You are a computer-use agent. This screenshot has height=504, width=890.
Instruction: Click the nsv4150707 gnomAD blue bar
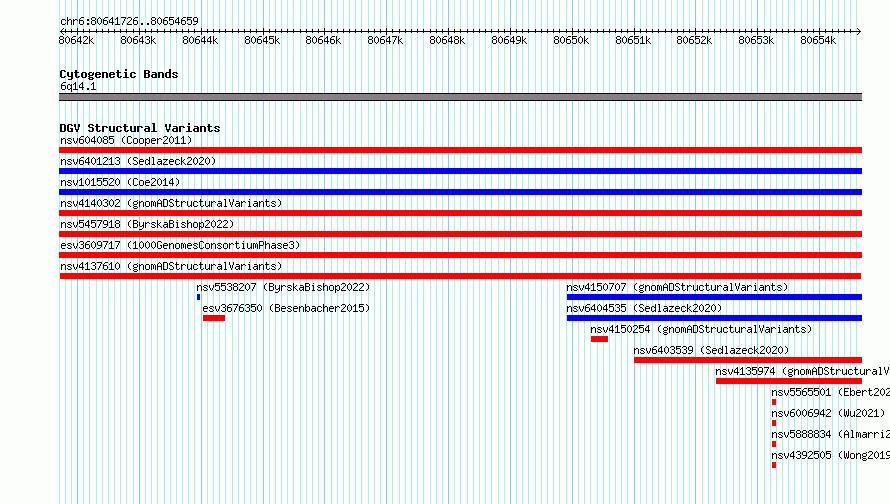pyautogui.click(x=714, y=297)
